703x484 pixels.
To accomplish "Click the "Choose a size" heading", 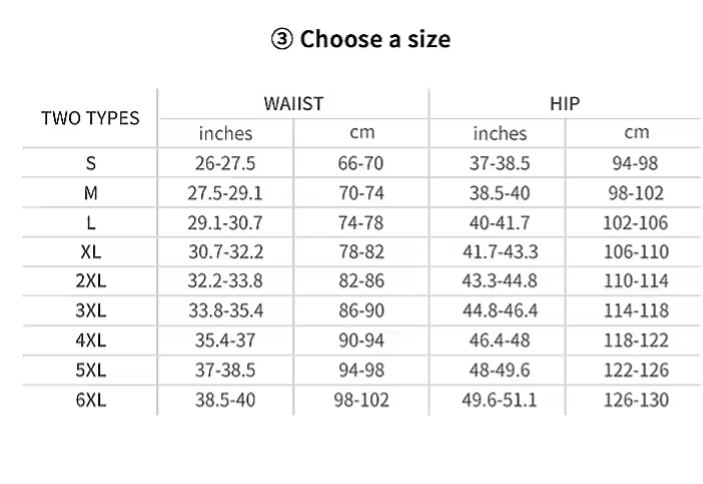I will [375, 40].
